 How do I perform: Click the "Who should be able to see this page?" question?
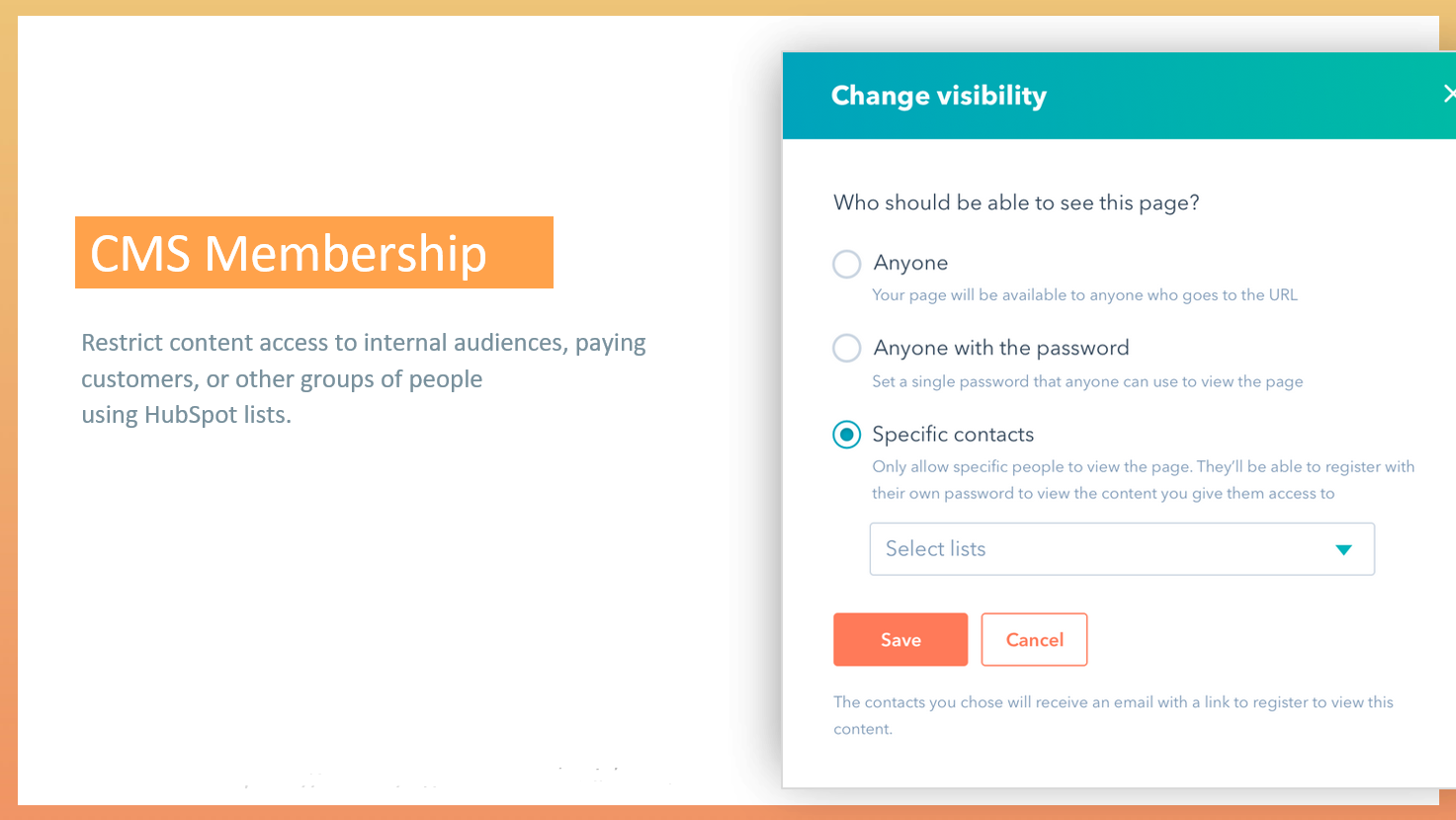click(1016, 204)
